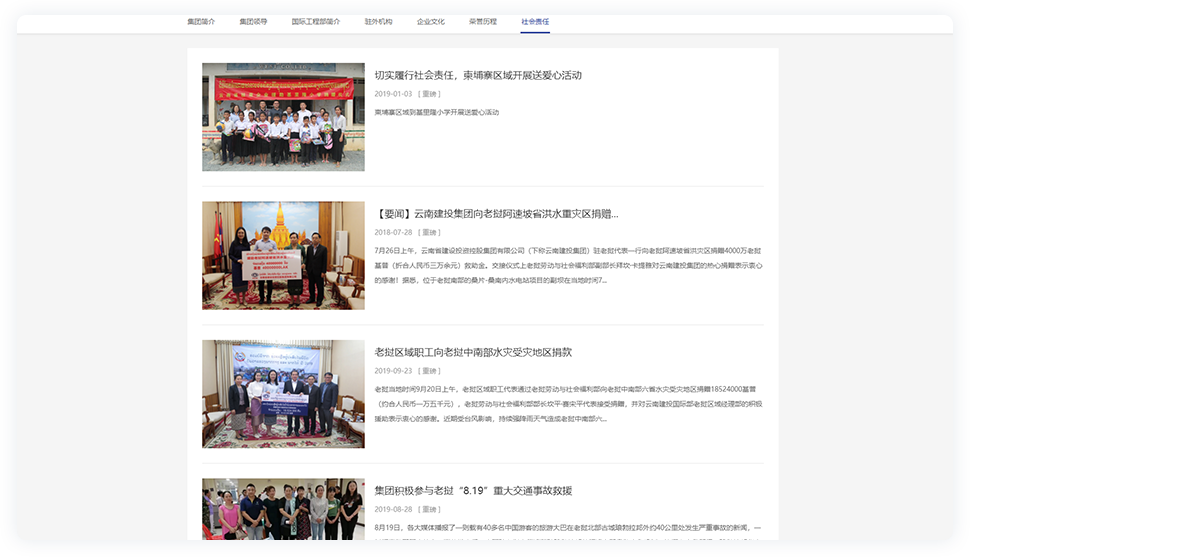
Task: Open article 【要闻】云南建投集团向老挝阿速坡省洪水重灾区捐赠
Action: (496, 214)
